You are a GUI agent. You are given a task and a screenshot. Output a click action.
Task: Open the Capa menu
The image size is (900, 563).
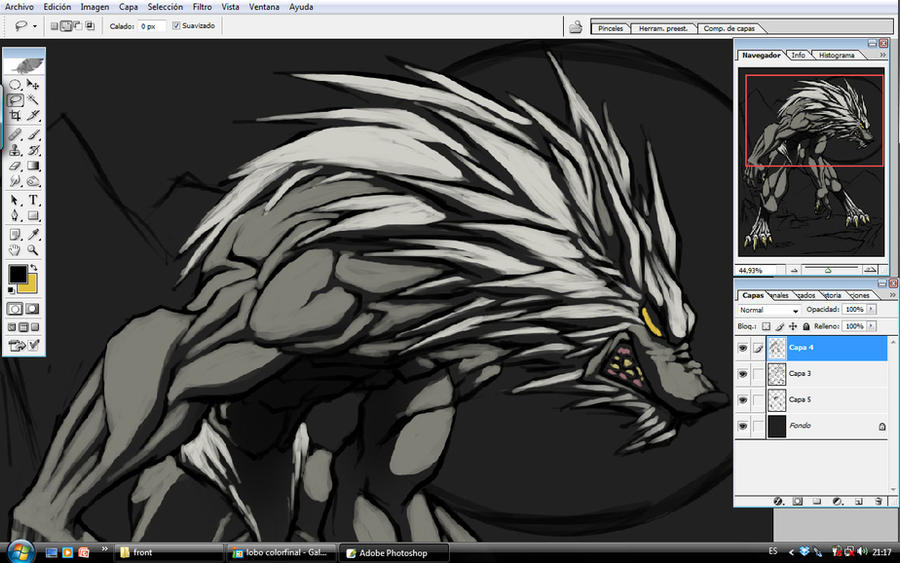[128, 7]
